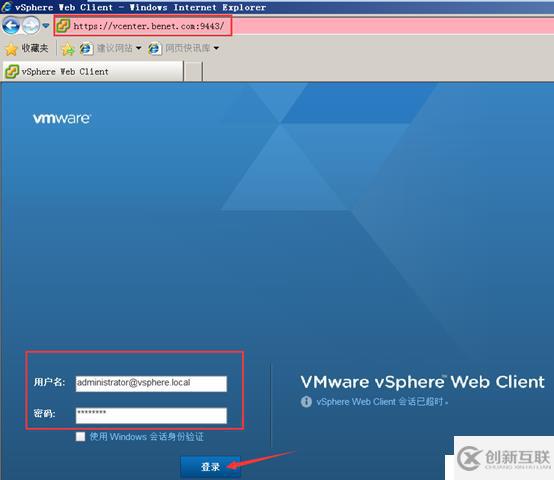Enable 使用 Windows 会话身份验证 checkbox
This screenshot has width=554, height=480.
(x=81, y=437)
